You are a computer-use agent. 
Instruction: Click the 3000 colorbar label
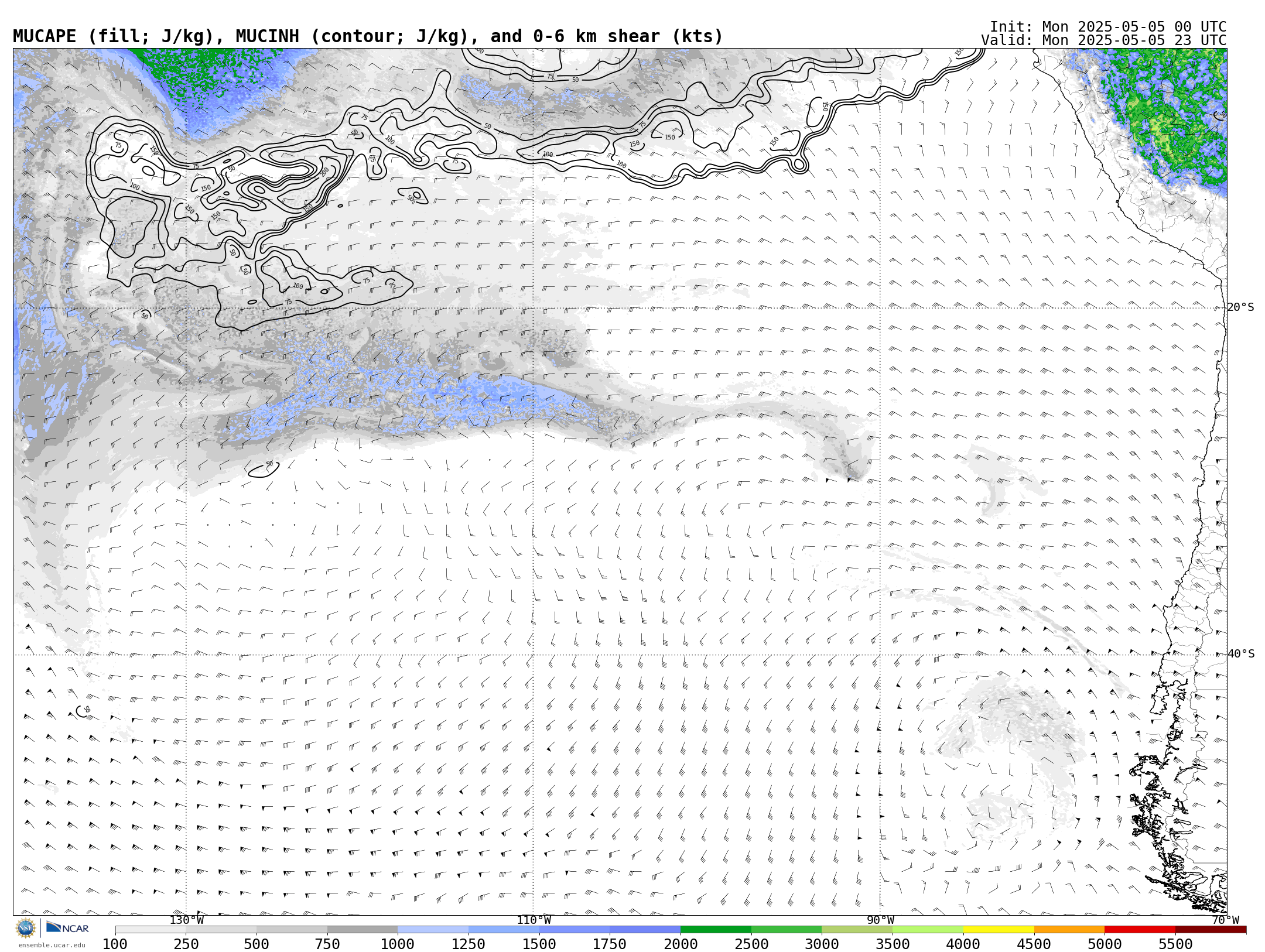(822, 944)
